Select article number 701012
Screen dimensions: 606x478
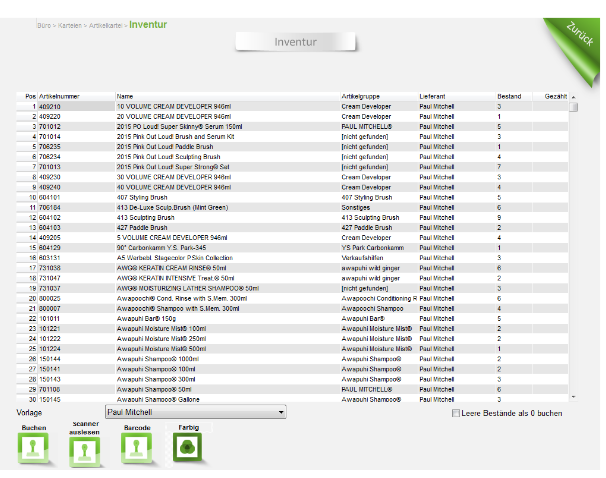point(50,126)
